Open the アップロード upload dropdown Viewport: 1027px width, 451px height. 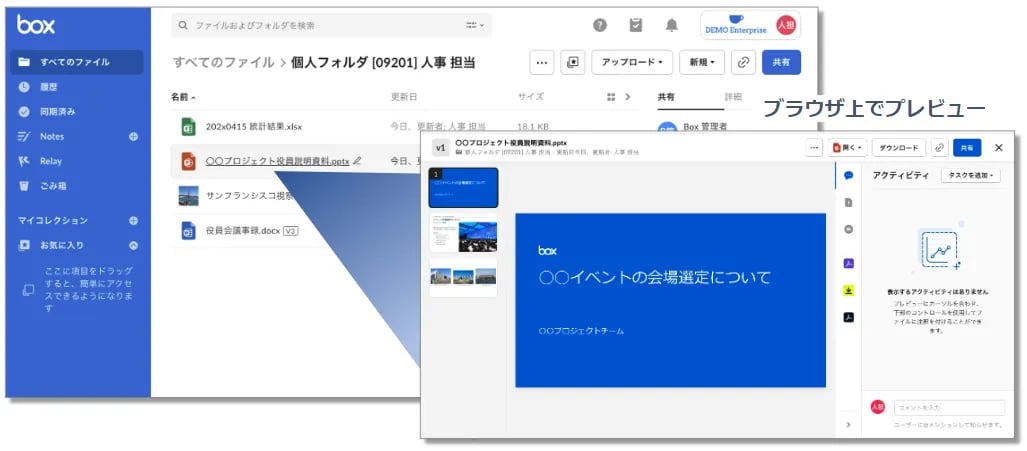coord(632,62)
